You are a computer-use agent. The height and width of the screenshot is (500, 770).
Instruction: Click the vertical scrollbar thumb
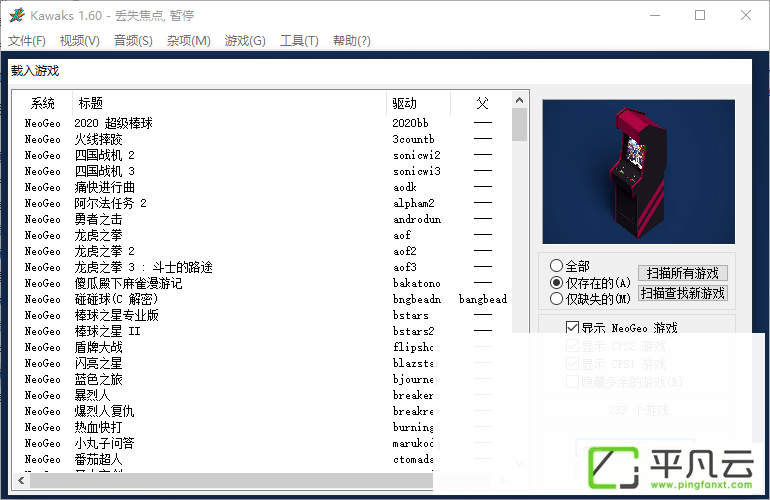pos(520,125)
